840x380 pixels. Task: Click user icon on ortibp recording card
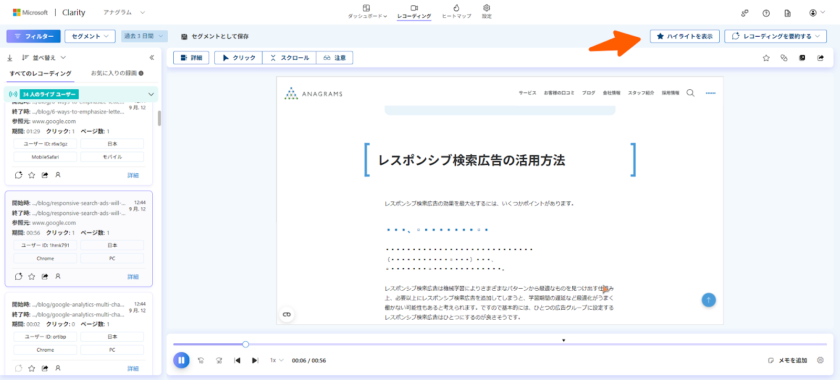(x=58, y=368)
